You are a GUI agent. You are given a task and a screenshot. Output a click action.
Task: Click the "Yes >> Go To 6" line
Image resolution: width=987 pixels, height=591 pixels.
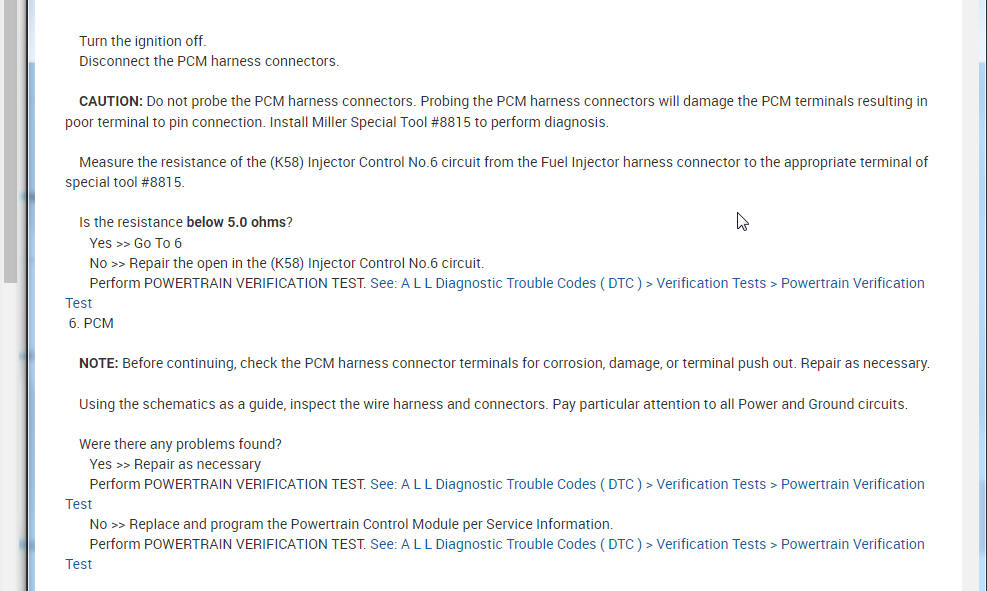(135, 243)
